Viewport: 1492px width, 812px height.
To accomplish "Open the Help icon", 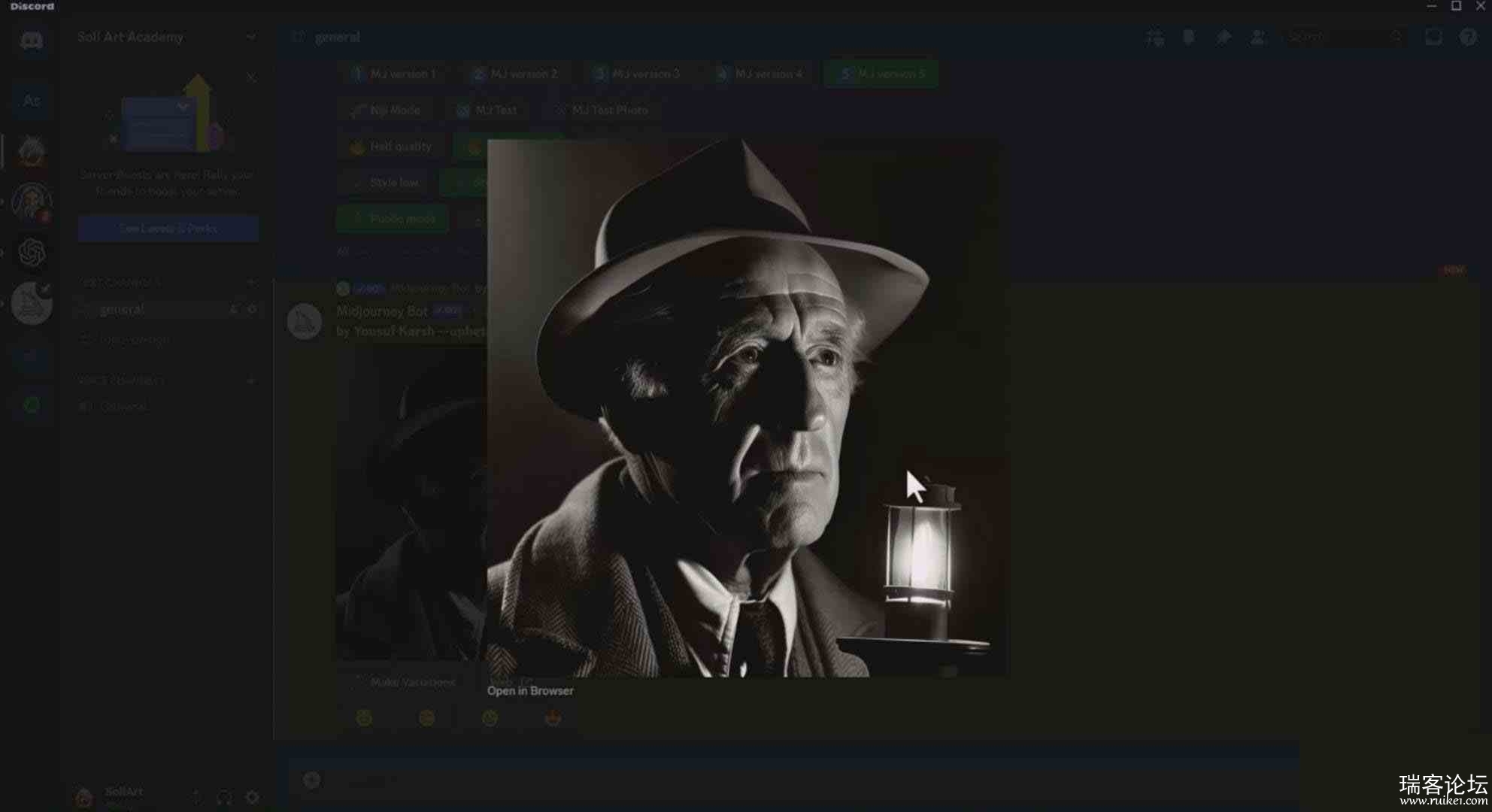I will click(1468, 37).
